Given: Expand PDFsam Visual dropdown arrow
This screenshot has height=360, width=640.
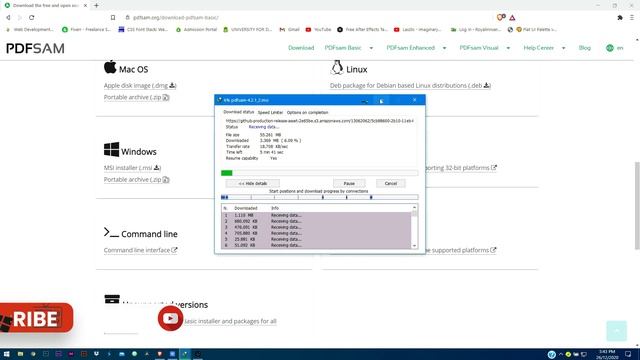Looking at the screenshot, I should [508, 48].
